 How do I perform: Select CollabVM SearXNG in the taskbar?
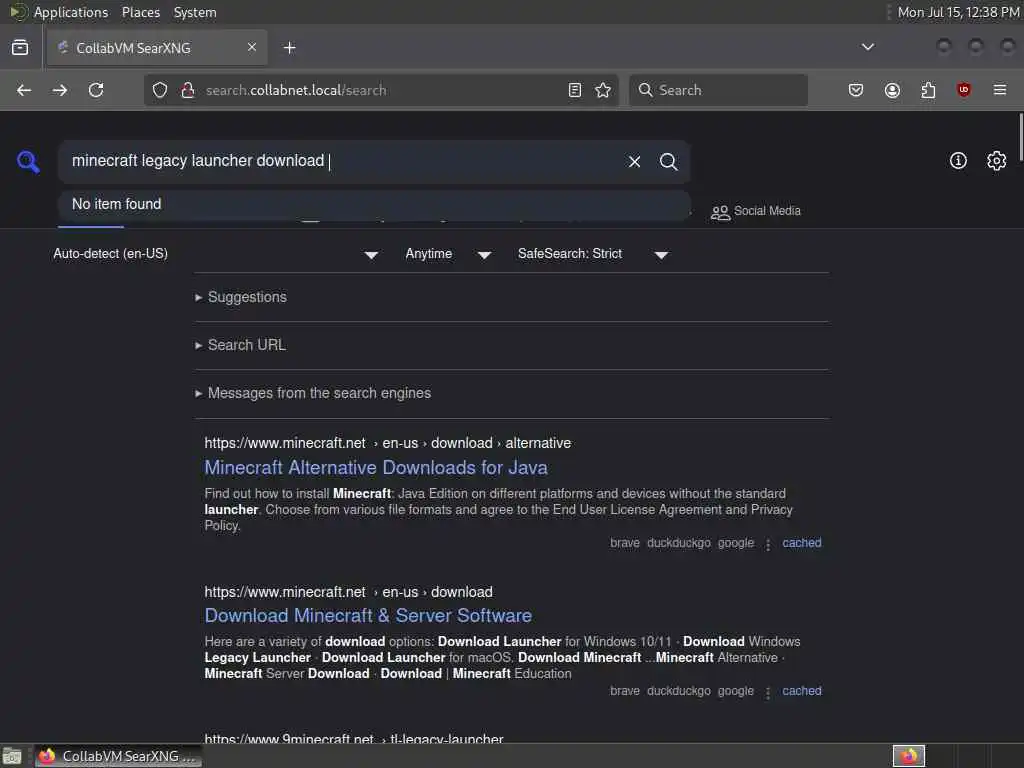pyautogui.click(x=118, y=756)
